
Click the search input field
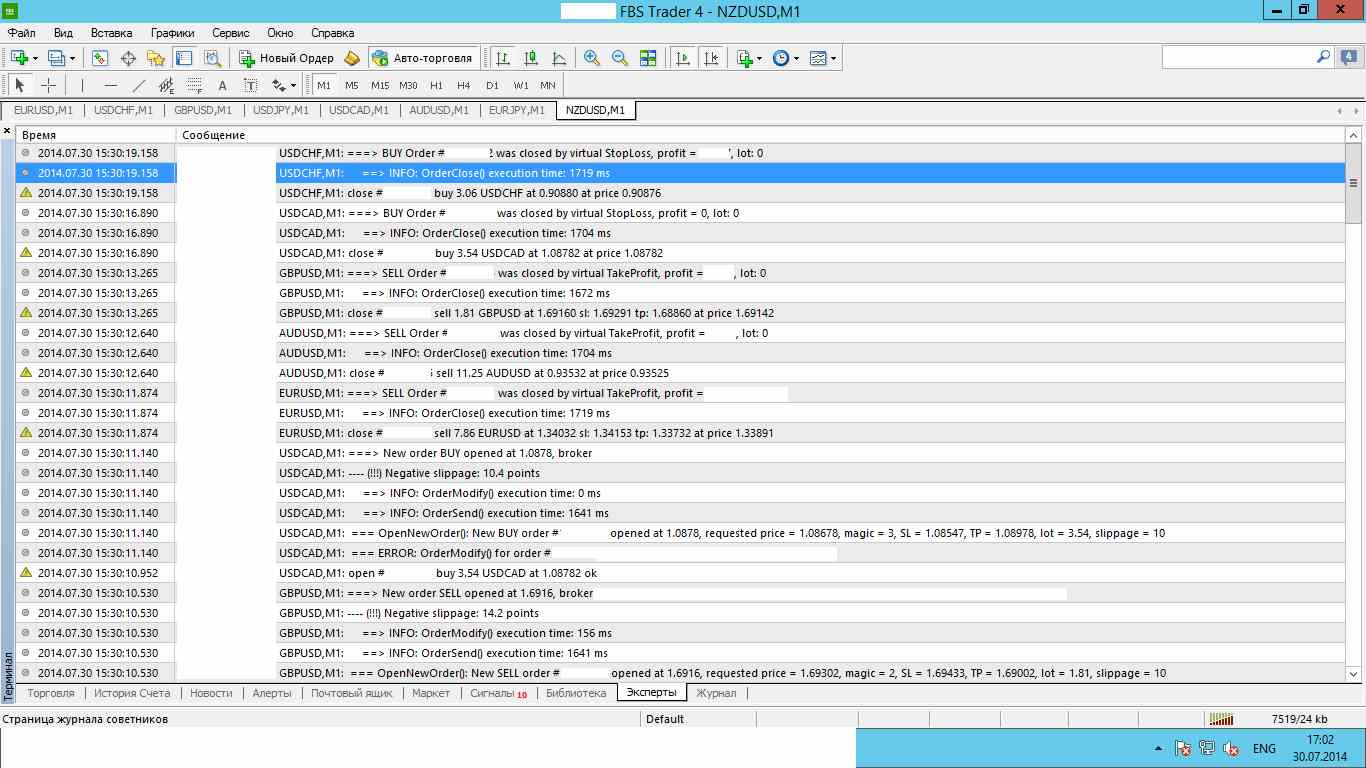pyautogui.click(x=1238, y=57)
